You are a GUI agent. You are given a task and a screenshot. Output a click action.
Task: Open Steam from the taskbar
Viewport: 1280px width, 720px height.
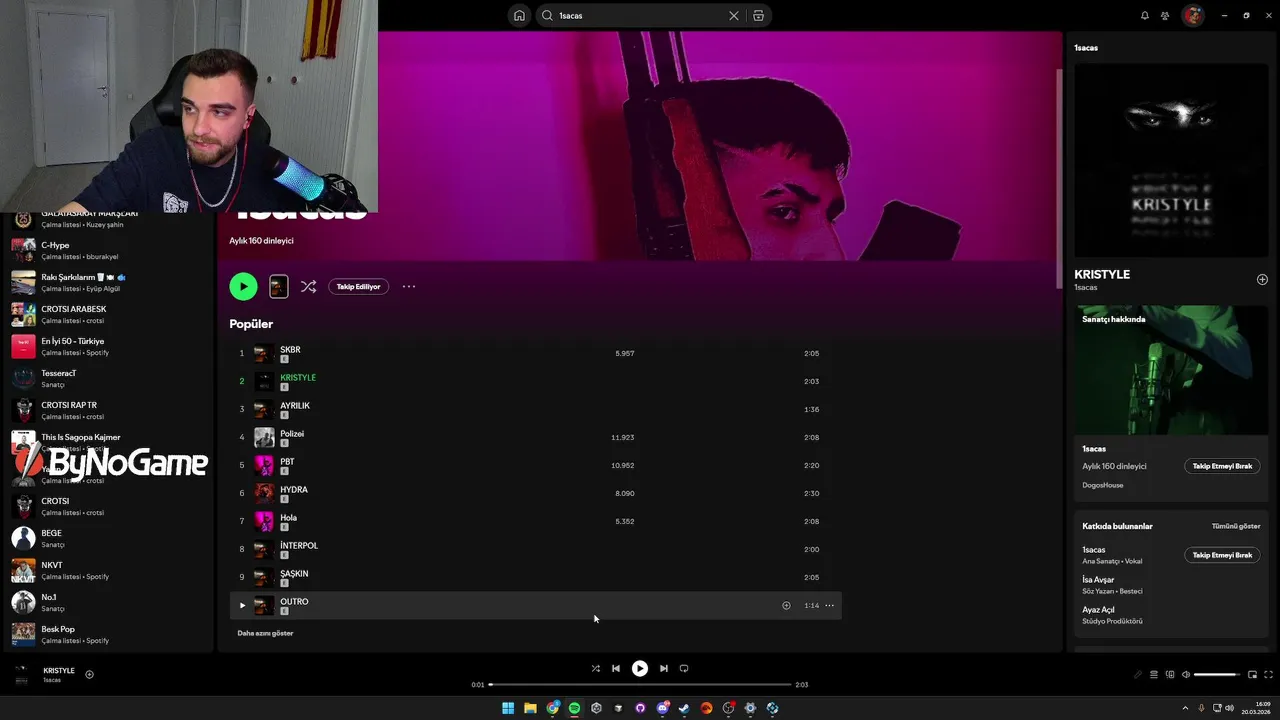pos(684,708)
